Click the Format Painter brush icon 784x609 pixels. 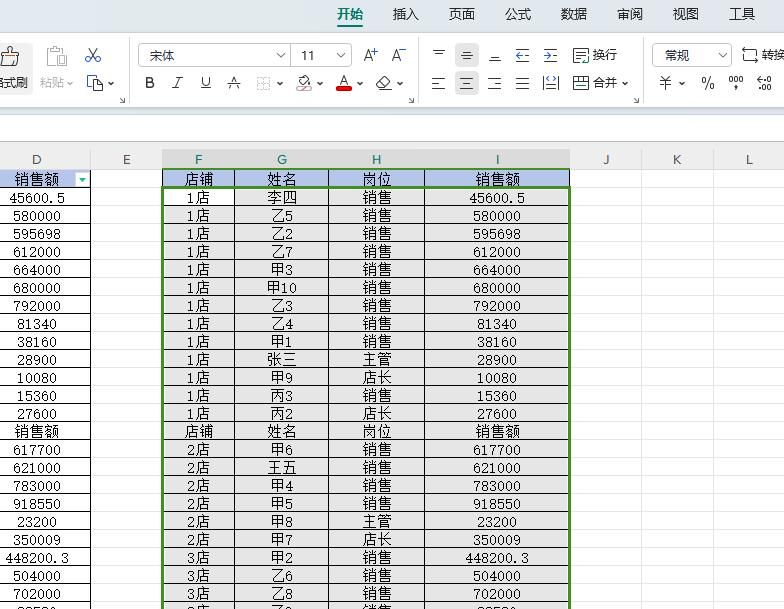pos(10,56)
